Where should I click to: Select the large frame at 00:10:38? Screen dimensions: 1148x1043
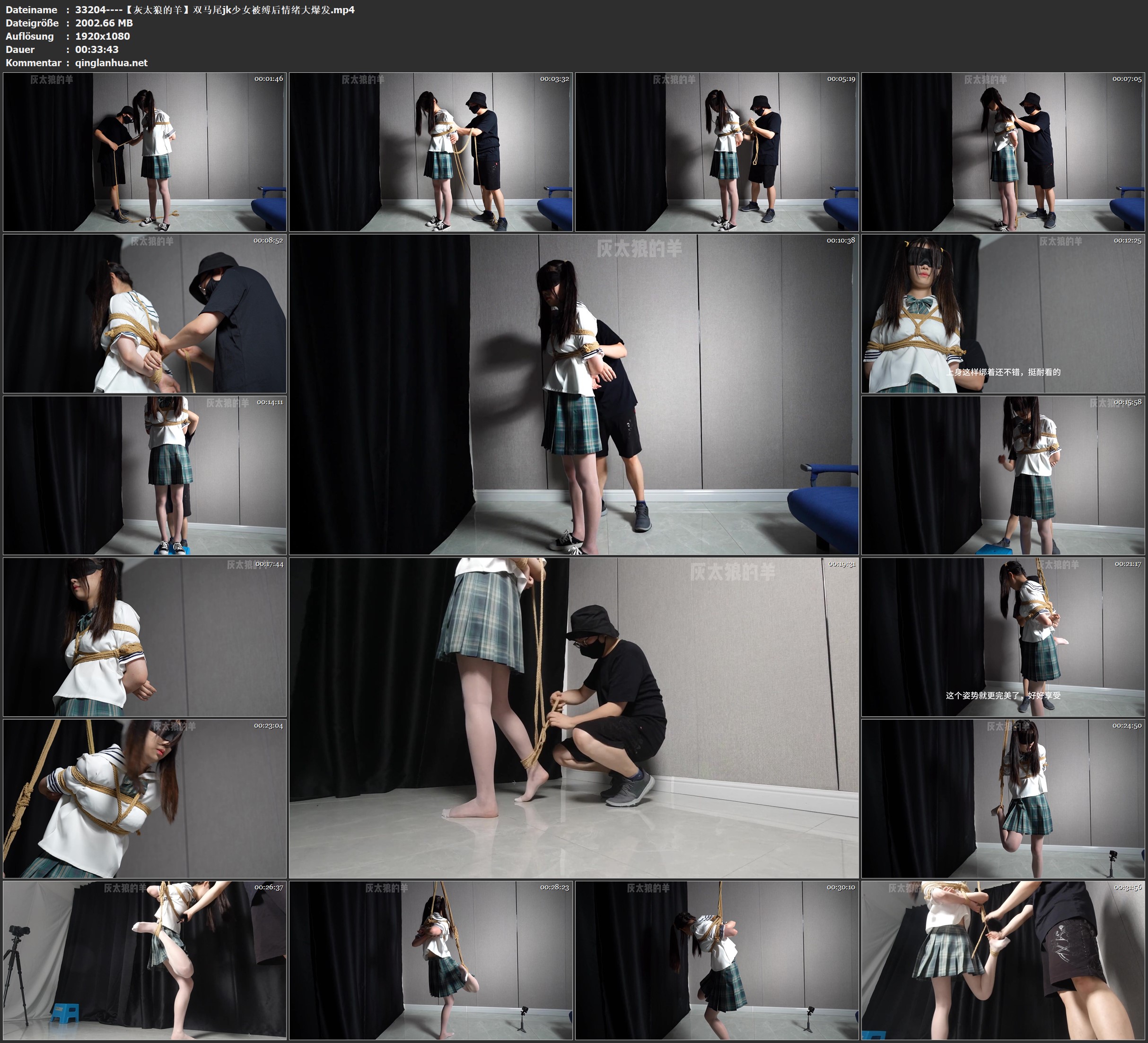(x=573, y=394)
